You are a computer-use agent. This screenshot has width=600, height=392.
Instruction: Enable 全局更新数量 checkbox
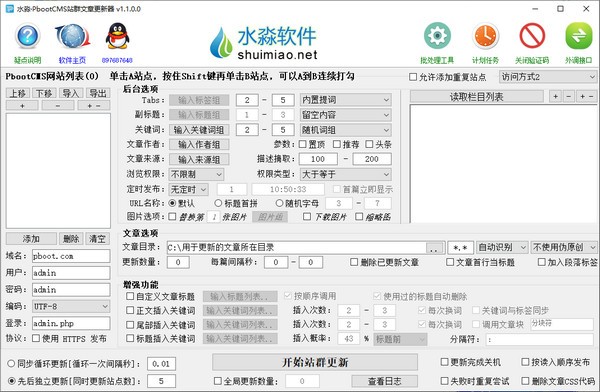point(217,381)
